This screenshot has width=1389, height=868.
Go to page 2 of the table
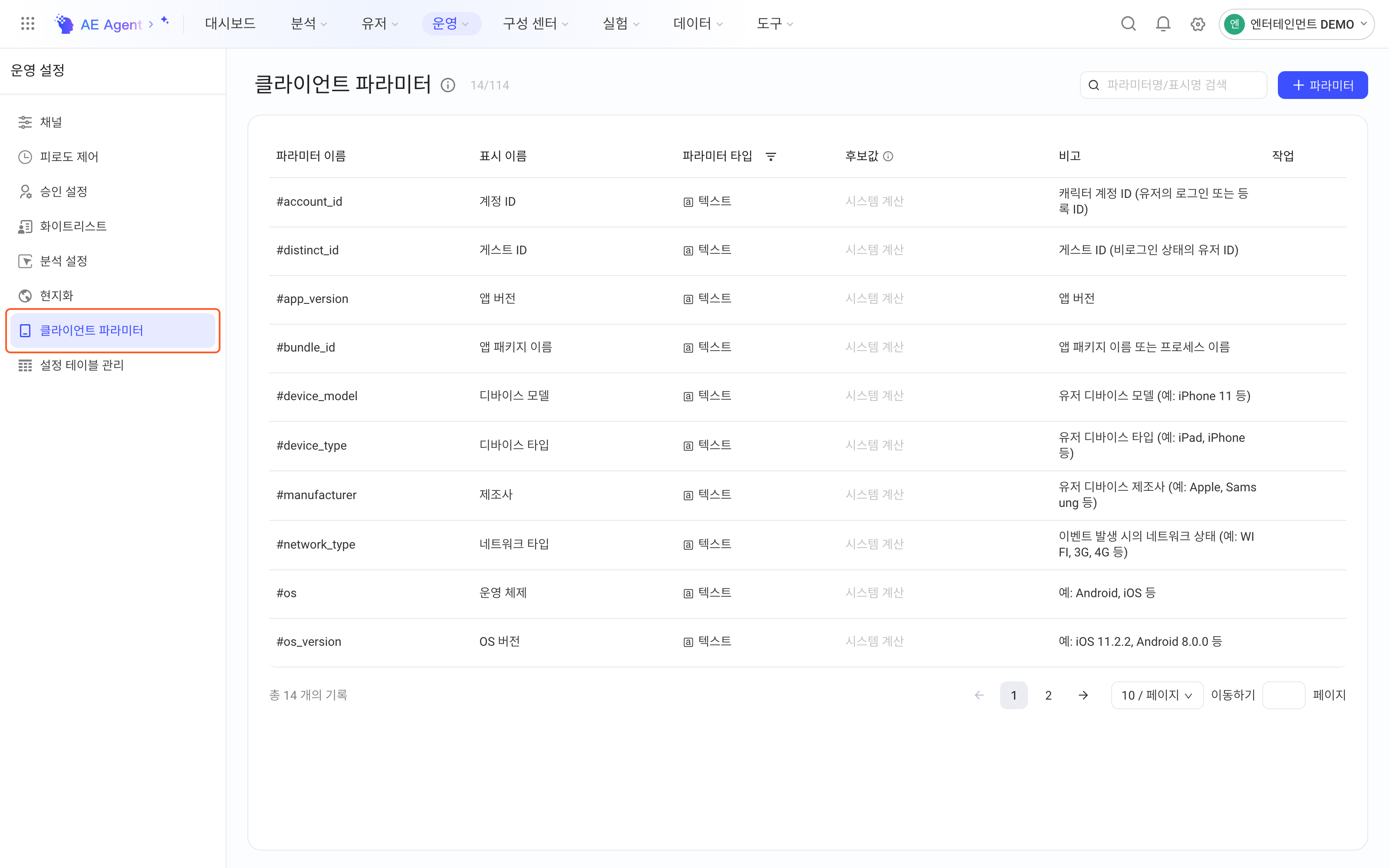click(x=1048, y=695)
